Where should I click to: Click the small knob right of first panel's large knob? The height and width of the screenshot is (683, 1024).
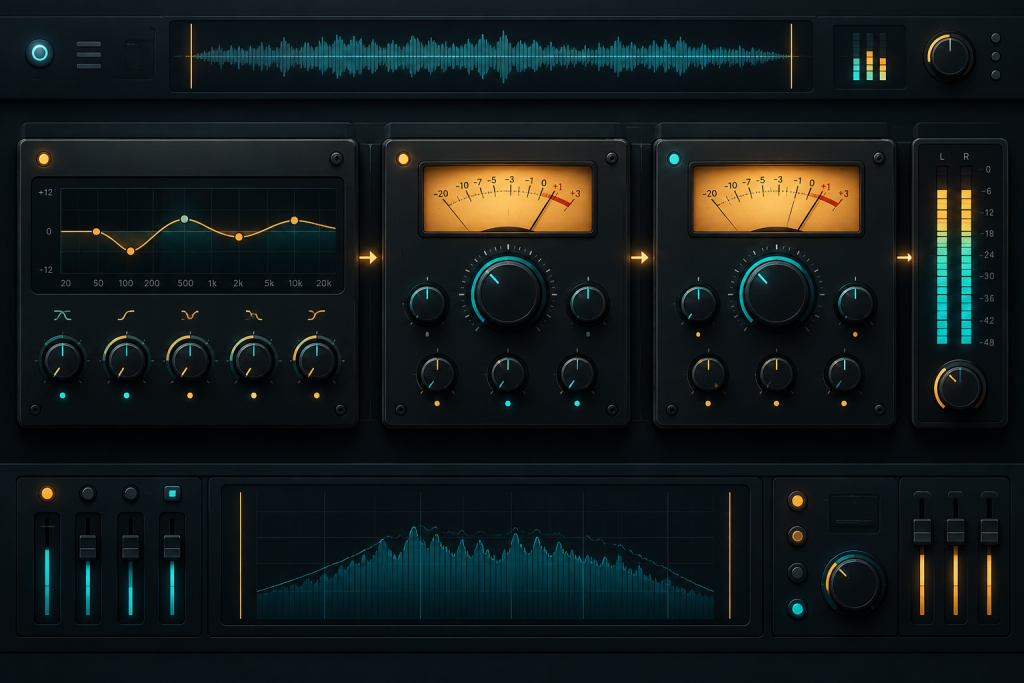[588, 304]
